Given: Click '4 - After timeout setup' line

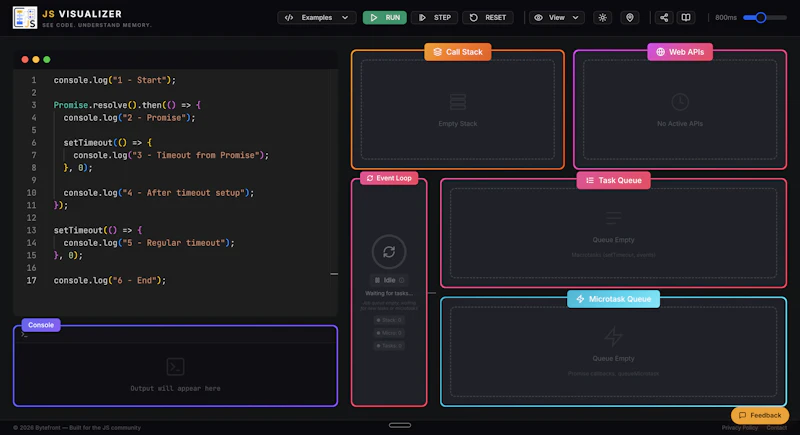Looking at the screenshot, I should (x=159, y=193).
